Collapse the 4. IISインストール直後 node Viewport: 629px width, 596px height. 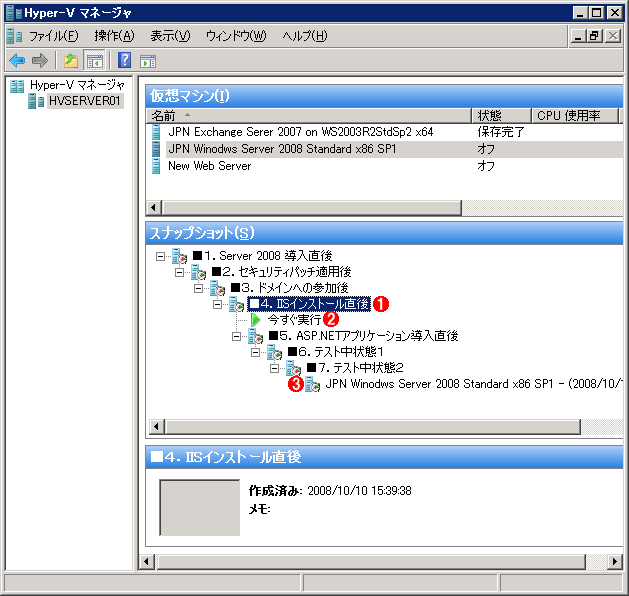coord(217,304)
